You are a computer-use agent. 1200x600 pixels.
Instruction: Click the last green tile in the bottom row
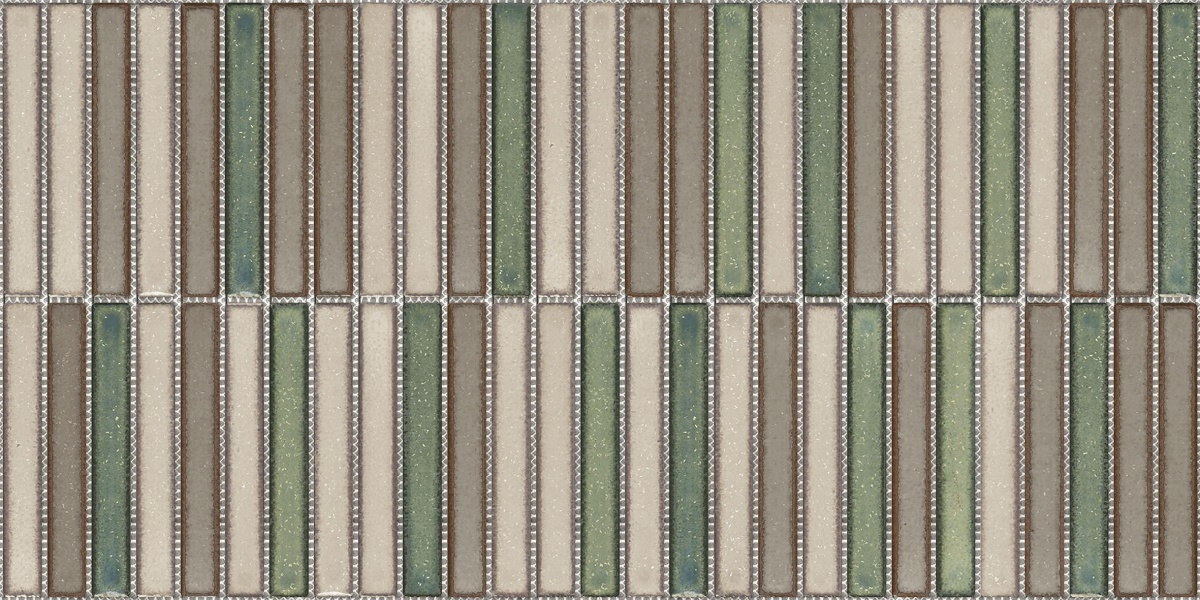pyautogui.click(x=1089, y=448)
